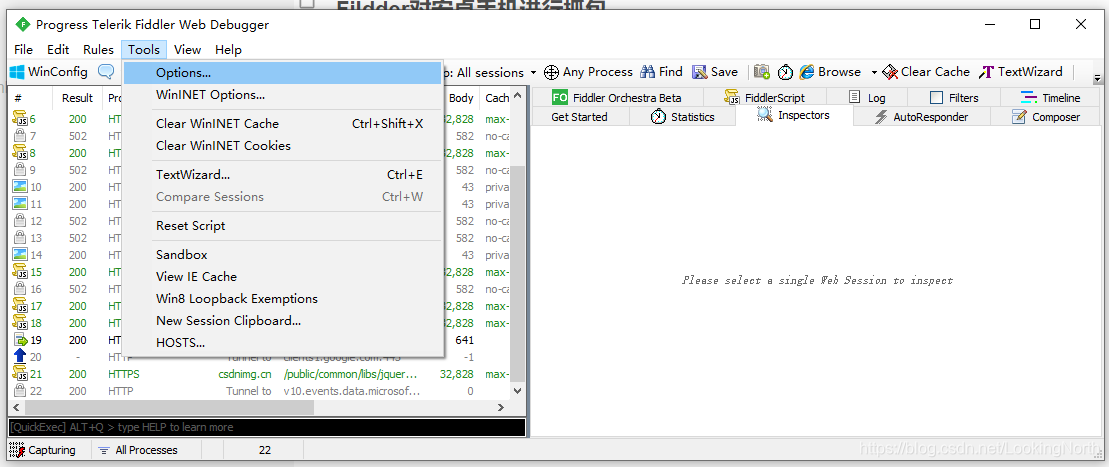Switch to FiddlerScript tab
The width and height of the screenshot is (1109, 467).
pos(765,98)
